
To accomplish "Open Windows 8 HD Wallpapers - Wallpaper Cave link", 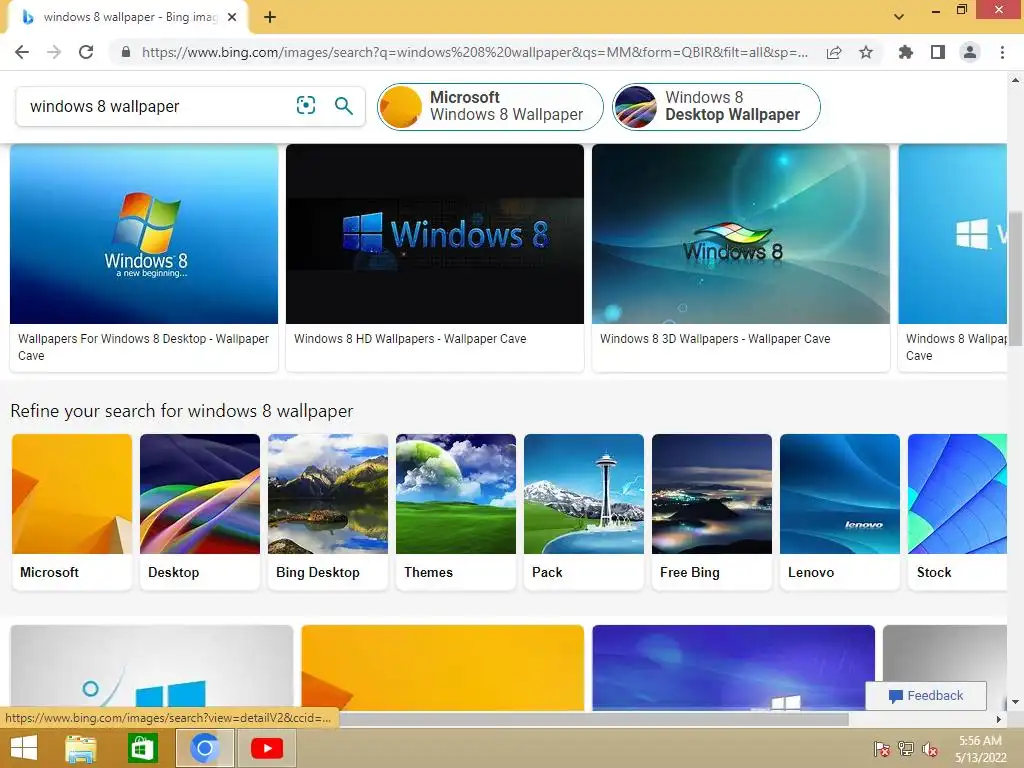I will coord(410,338).
